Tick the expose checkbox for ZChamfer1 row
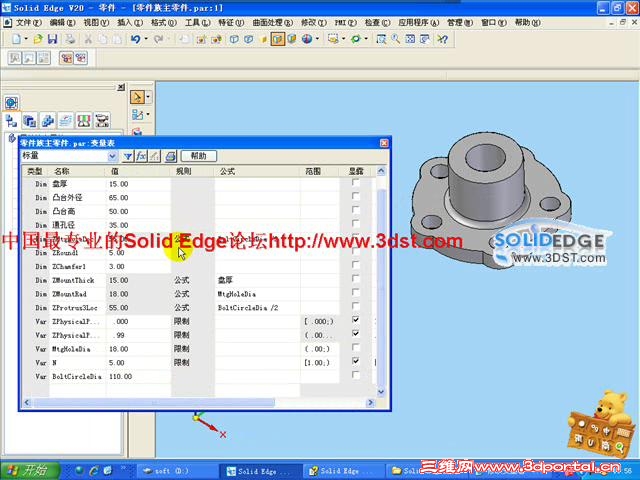Image resolution: width=640 pixels, height=480 pixels. (356, 265)
